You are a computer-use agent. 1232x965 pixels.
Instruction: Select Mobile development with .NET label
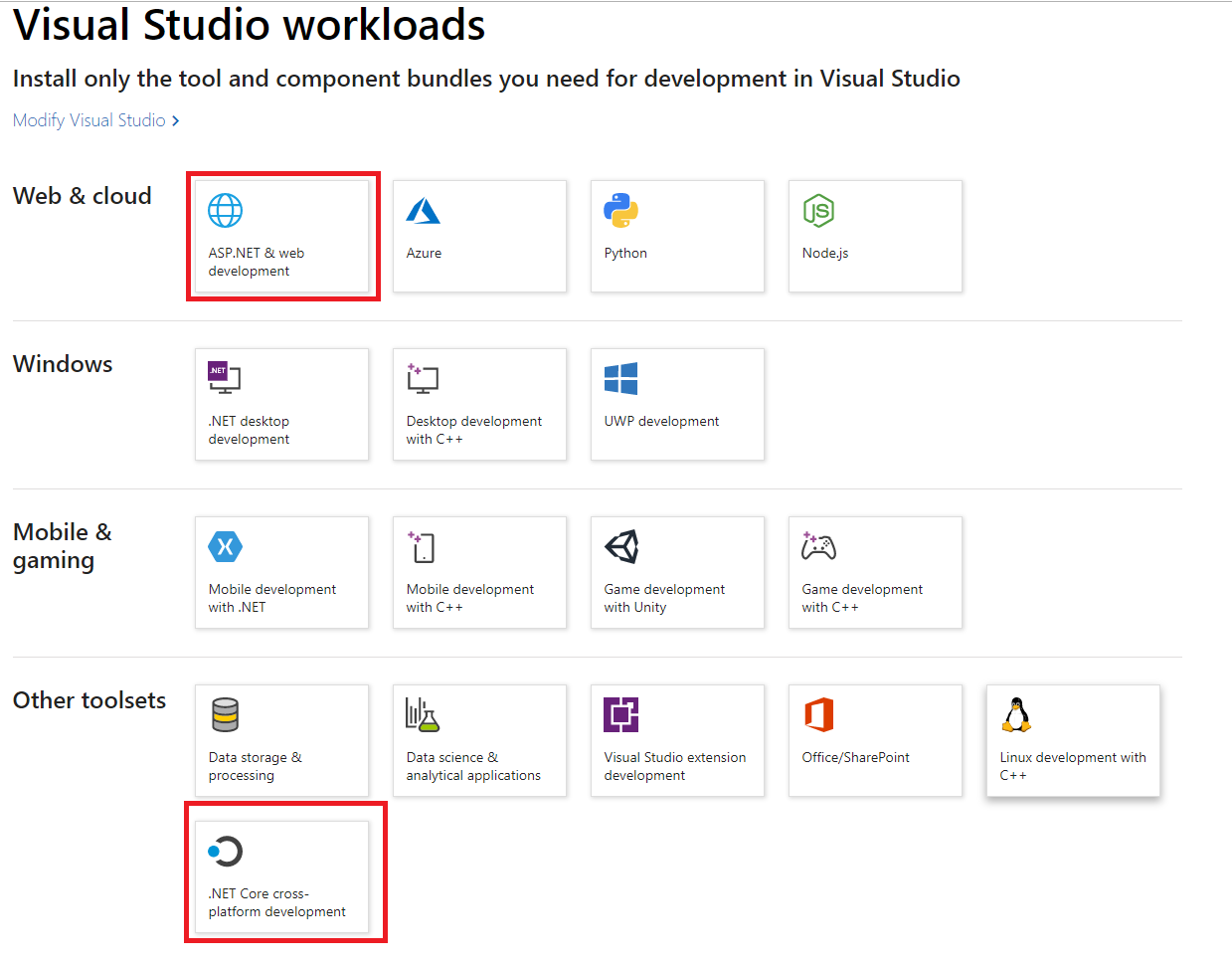coord(272,598)
